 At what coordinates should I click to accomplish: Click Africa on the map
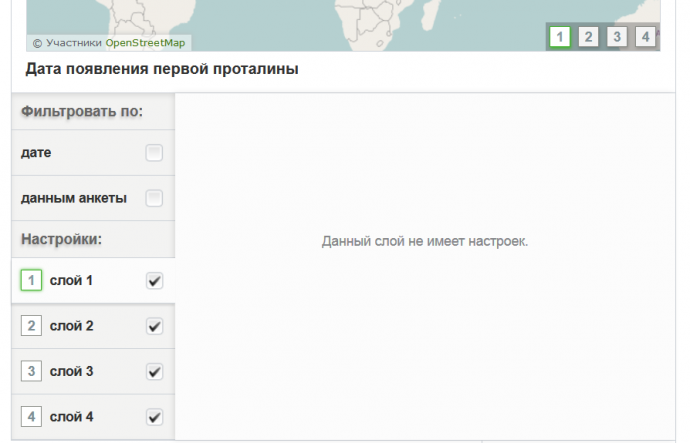pos(372,20)
